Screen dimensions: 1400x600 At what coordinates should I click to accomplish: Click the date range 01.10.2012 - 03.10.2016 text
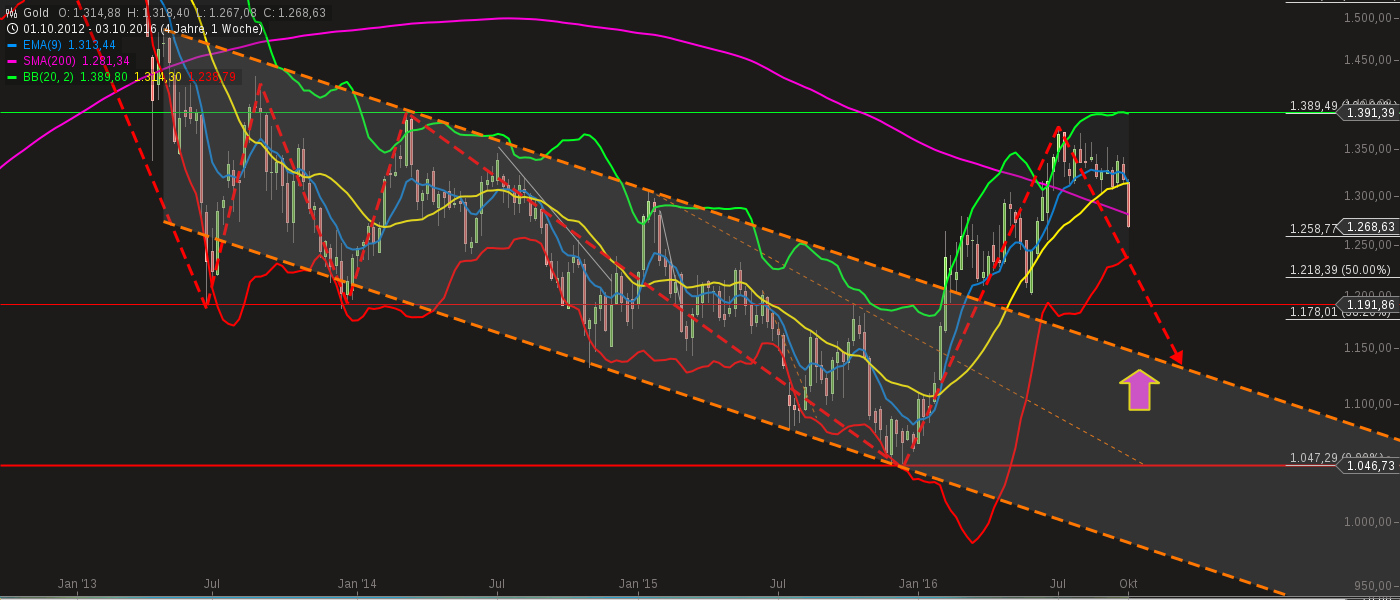tap(92, 29)
